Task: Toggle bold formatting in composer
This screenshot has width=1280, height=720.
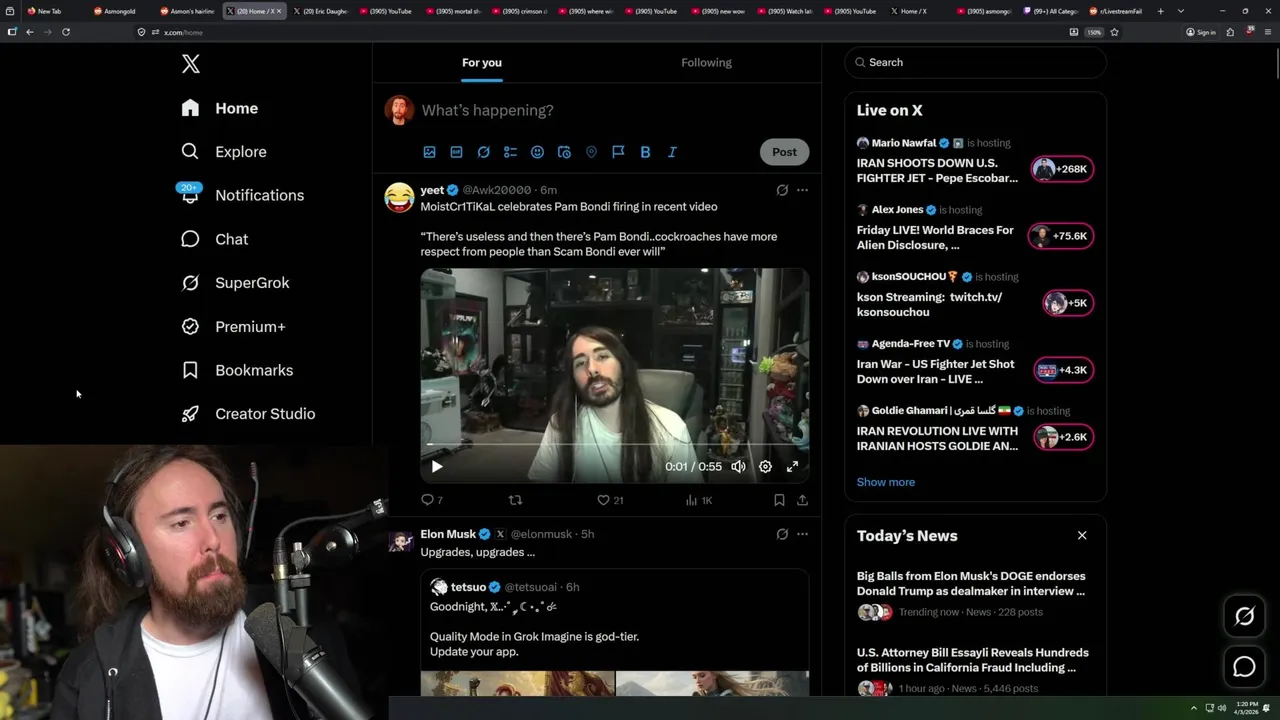Action: coord(645,152)
